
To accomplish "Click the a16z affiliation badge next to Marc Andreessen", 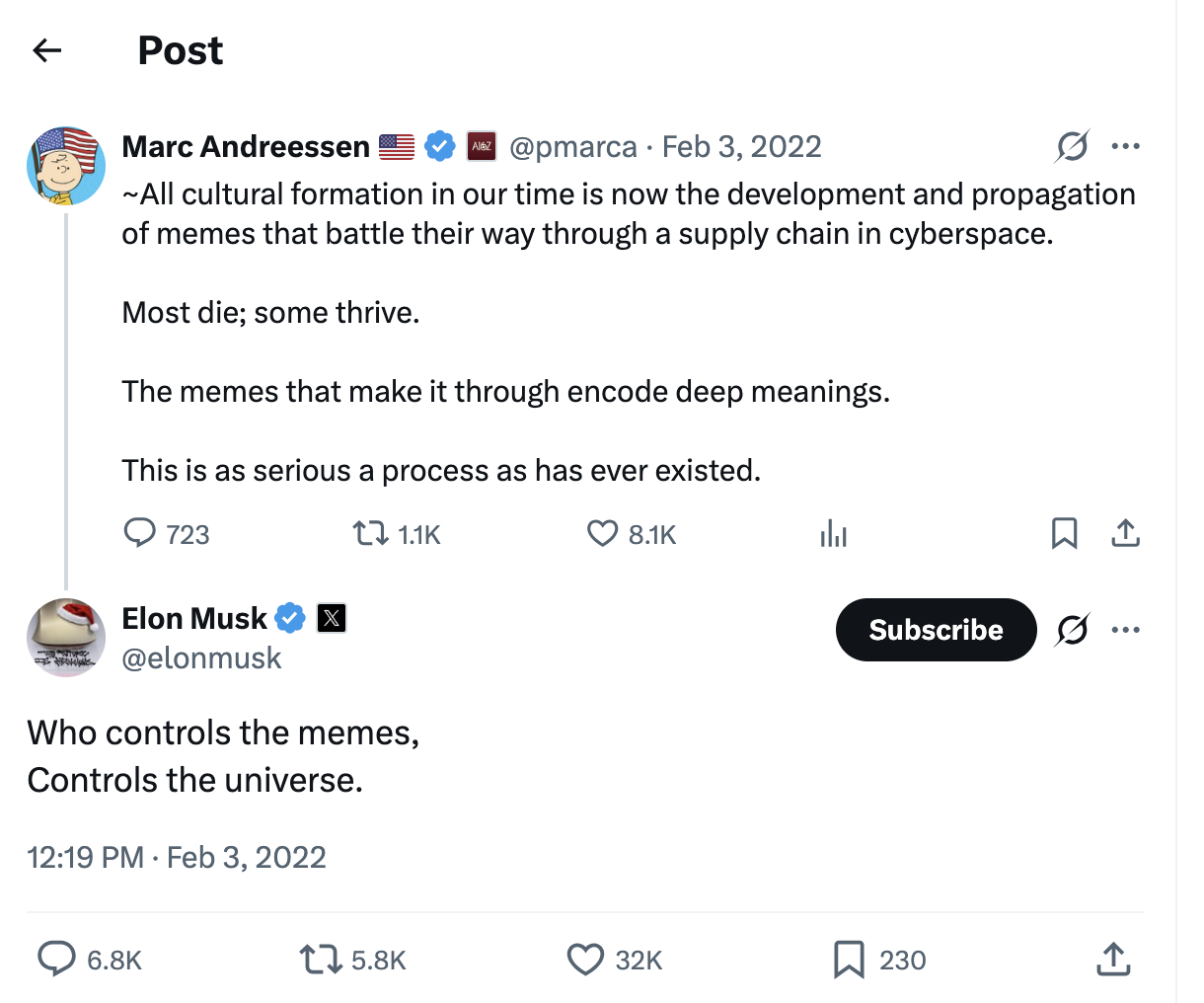I will [481, 146].
